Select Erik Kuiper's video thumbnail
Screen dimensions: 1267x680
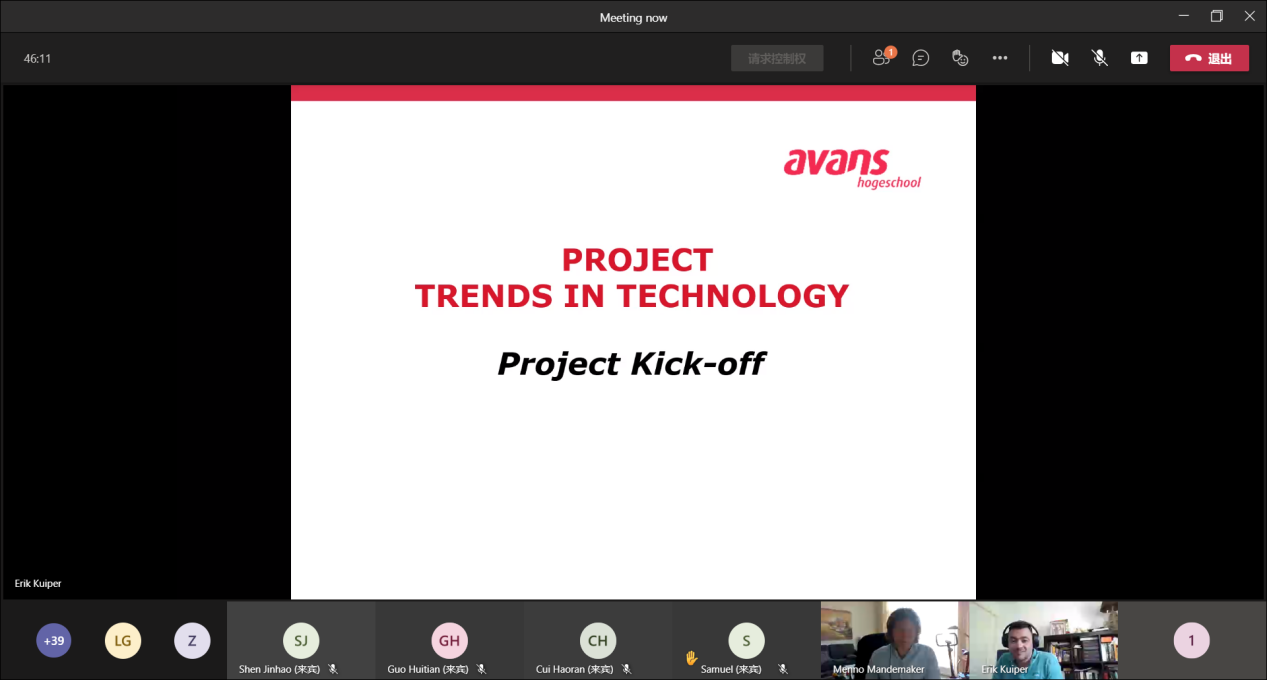click(1037, 638)
